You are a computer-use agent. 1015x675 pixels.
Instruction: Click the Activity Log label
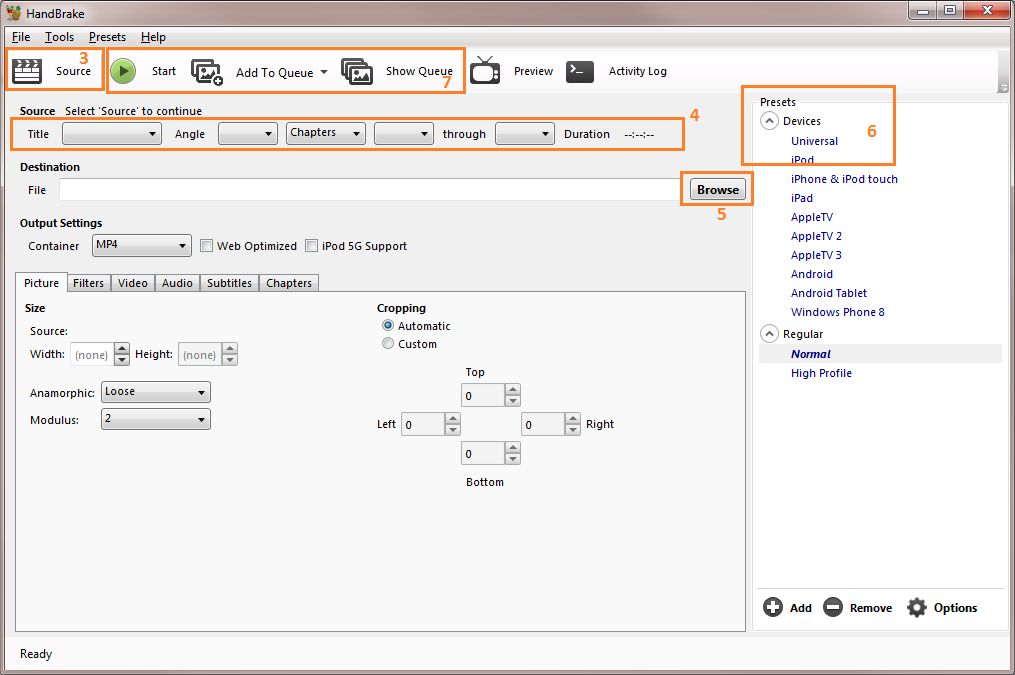638,71
